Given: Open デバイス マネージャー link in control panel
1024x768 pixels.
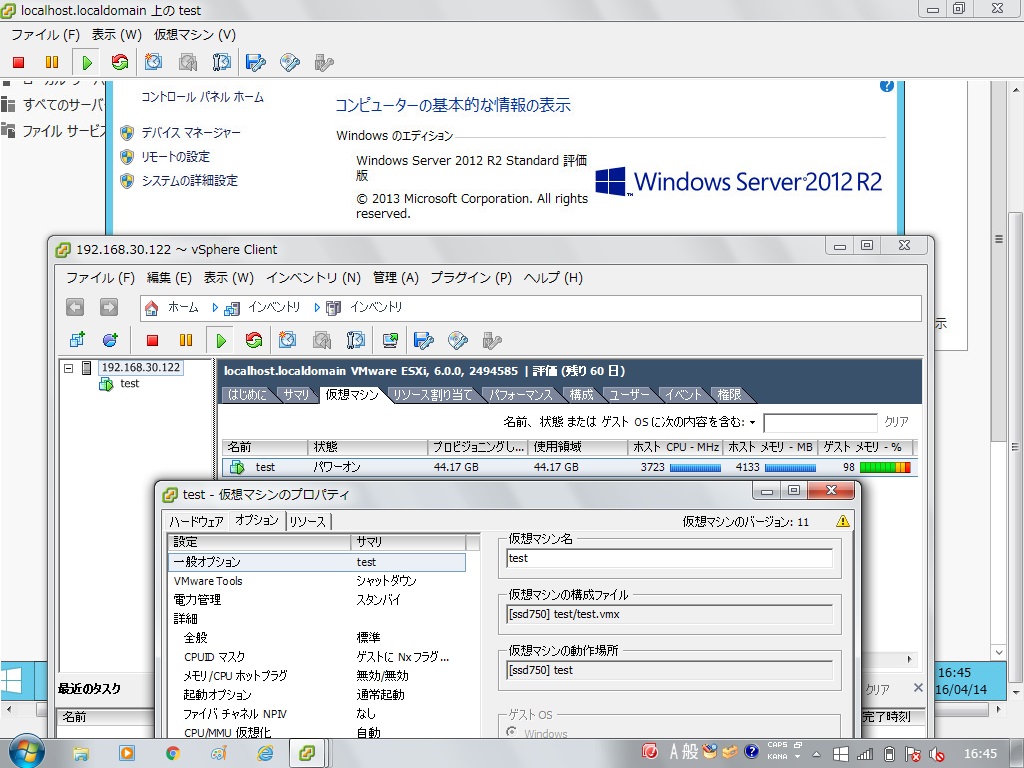Looking at the screenshot, I should click(190, 133).
